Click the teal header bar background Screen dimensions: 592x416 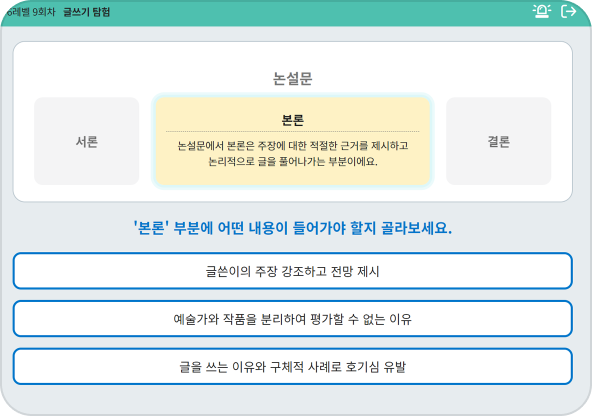(x=302, y=13)
